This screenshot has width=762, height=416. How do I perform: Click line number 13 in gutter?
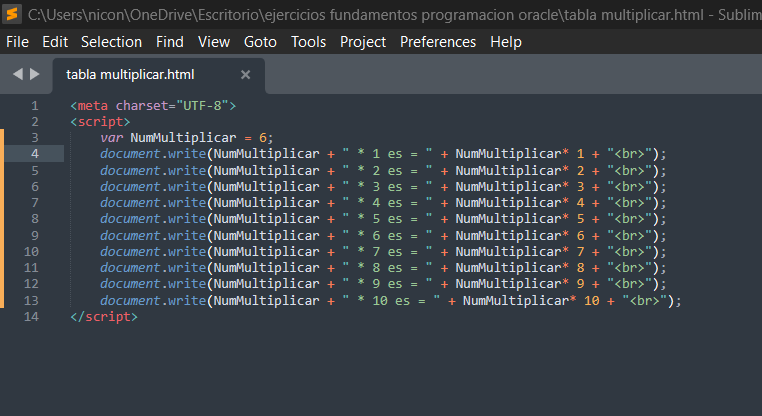(x=31, y=301)
